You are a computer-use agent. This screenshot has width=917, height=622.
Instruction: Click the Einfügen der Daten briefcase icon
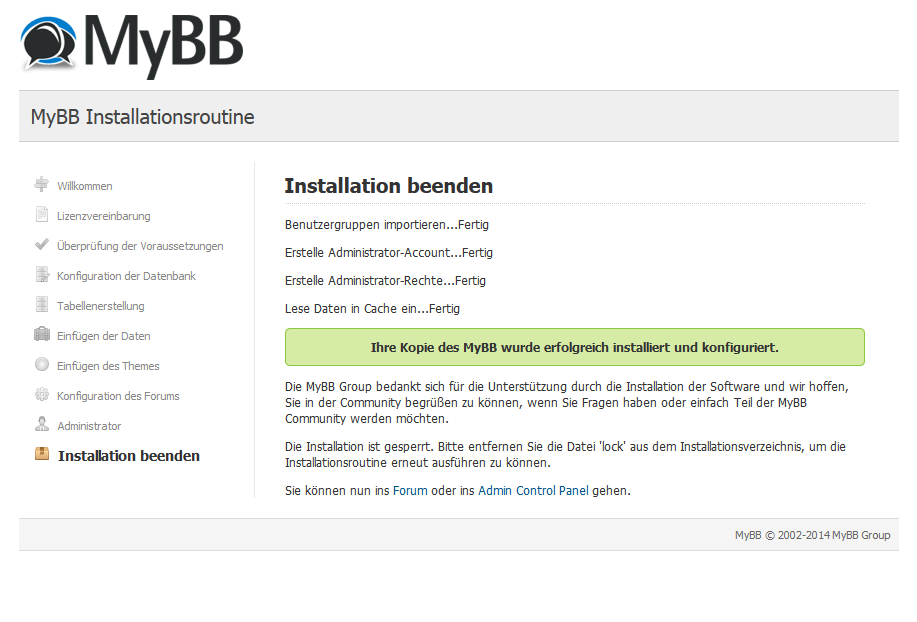pyautogui.click(x=42, y=334)
